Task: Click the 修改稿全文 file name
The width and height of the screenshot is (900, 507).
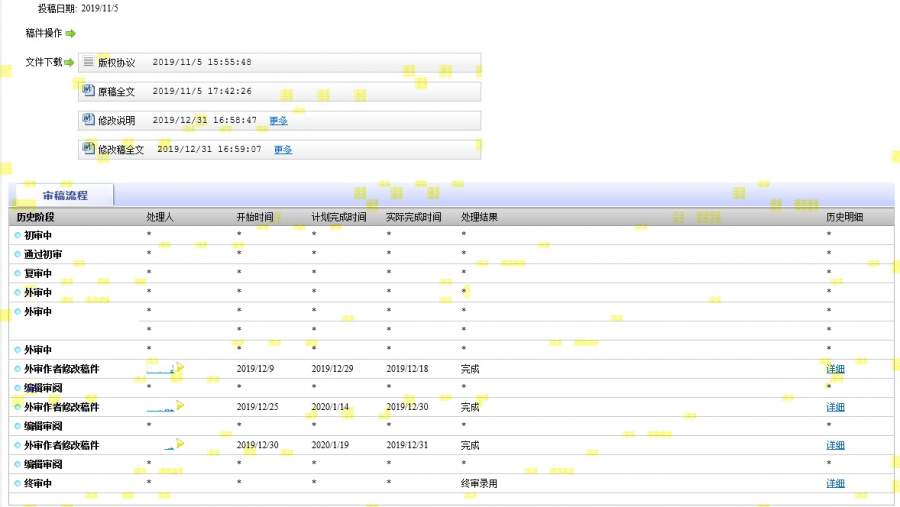Action: click(x=121, y=149)
